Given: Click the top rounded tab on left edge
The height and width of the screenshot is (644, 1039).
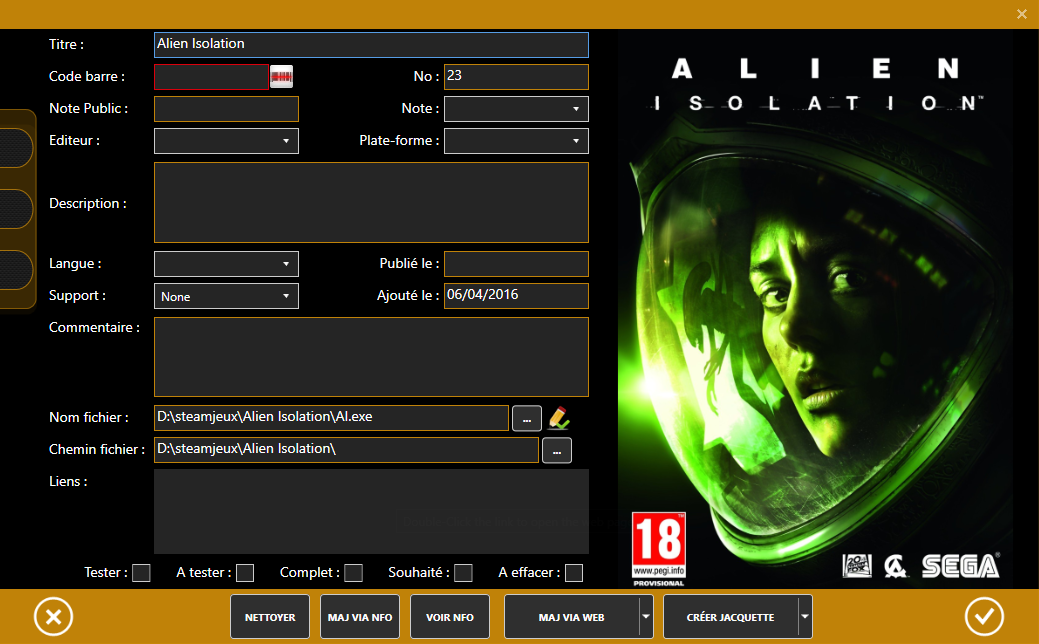Looking at the screenshot, I should (15, 148).
